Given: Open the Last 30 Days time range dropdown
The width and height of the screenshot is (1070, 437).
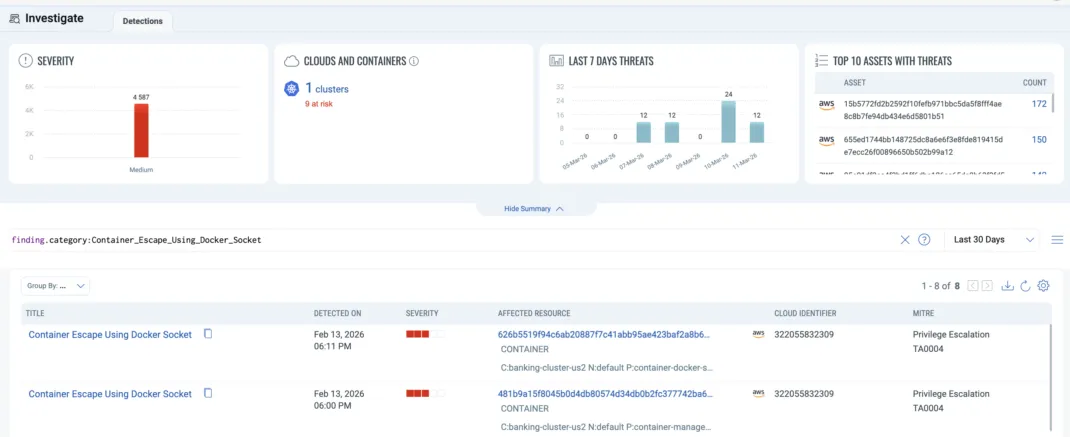Looking at the screenshot, I should click(x=992, y=240).
